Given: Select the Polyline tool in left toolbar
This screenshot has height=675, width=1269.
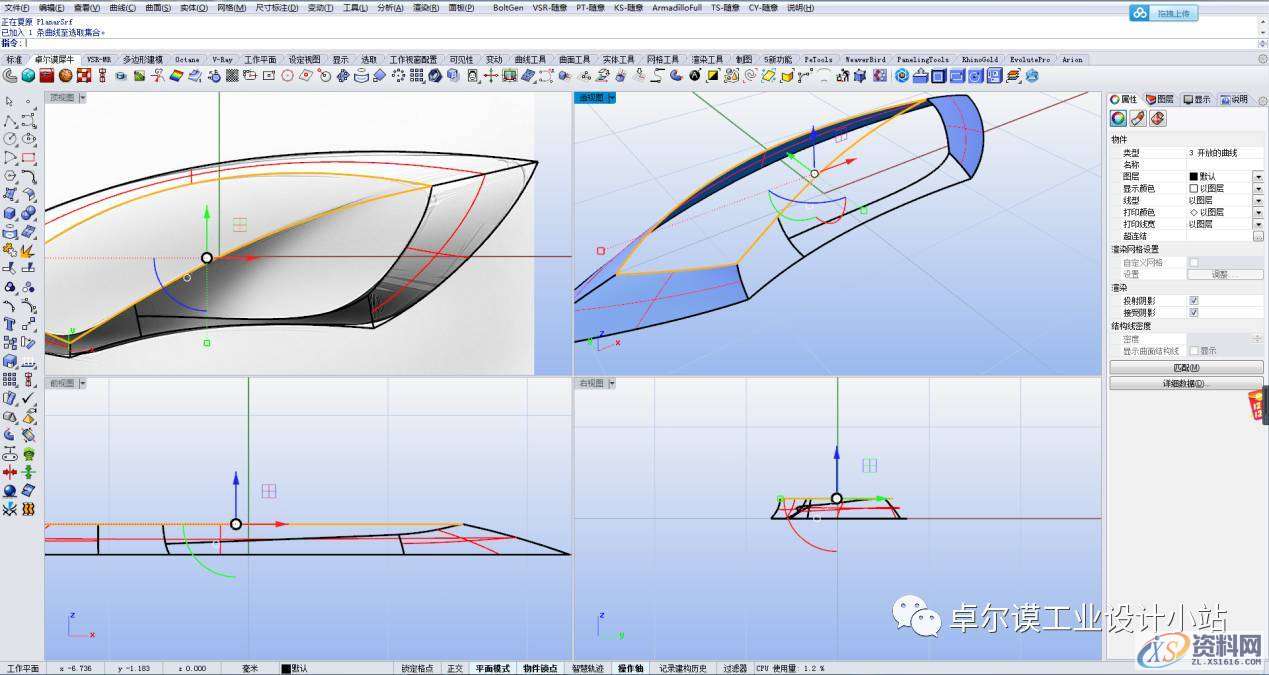Looking at the screenshot, I should [x=10, y=120].
